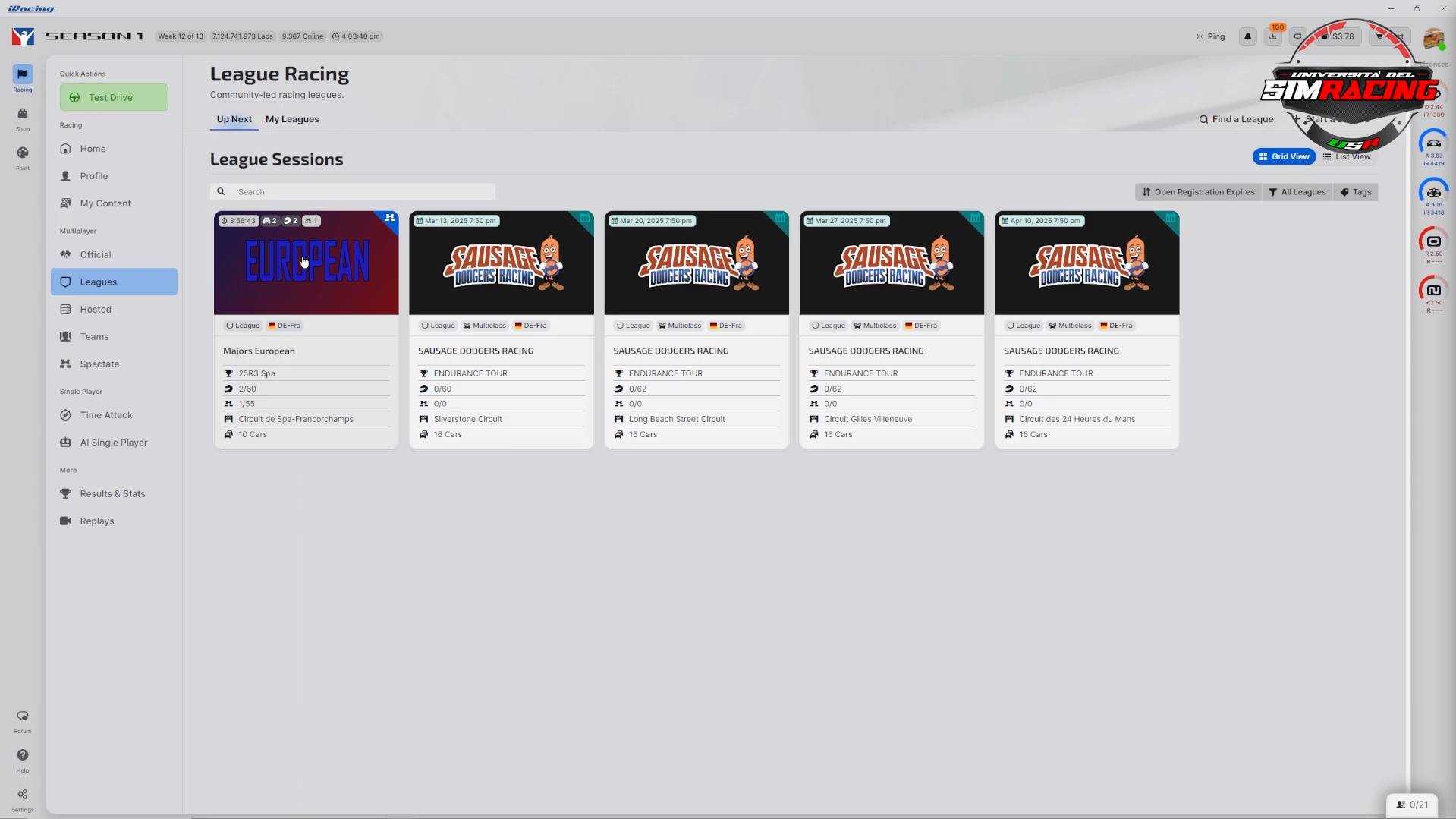This screenshot has width=1456, height=819.
Task: Open the Majors European session banner
Action: pos(306,263)
